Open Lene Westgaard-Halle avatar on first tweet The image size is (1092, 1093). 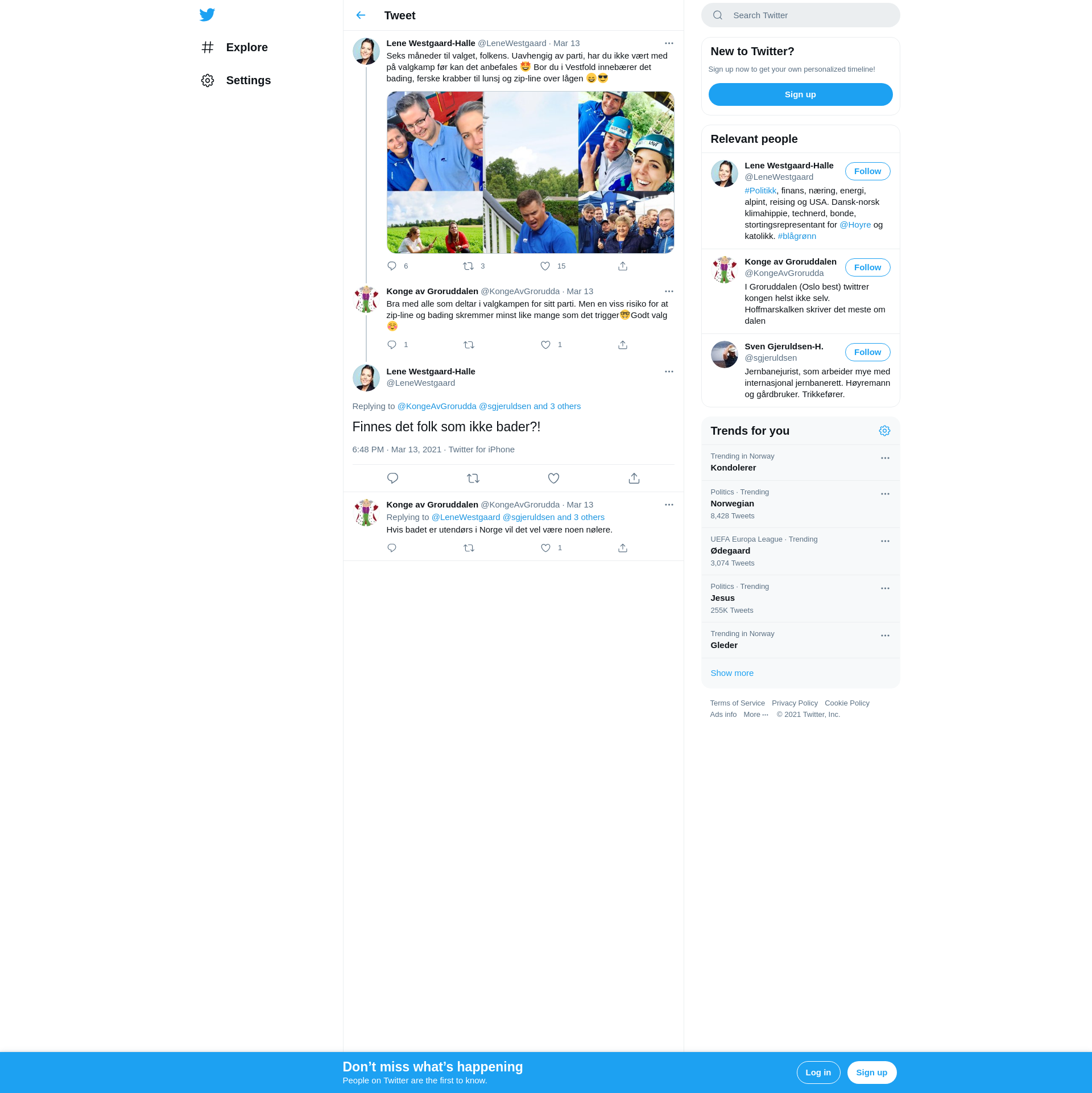pos(366,51)
